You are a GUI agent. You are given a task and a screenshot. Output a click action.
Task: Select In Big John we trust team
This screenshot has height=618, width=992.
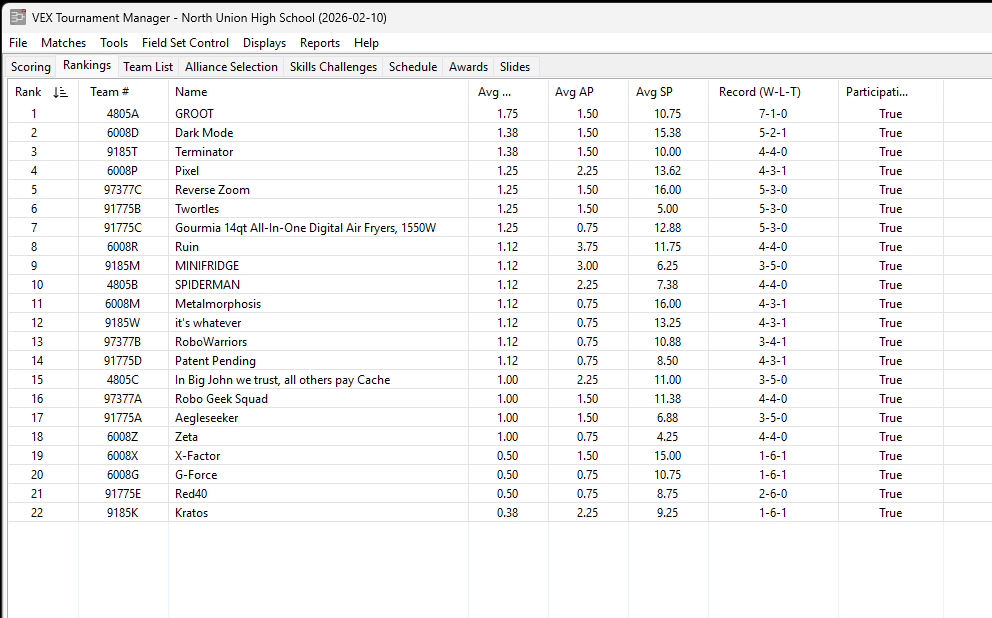(x=283, y=380)
